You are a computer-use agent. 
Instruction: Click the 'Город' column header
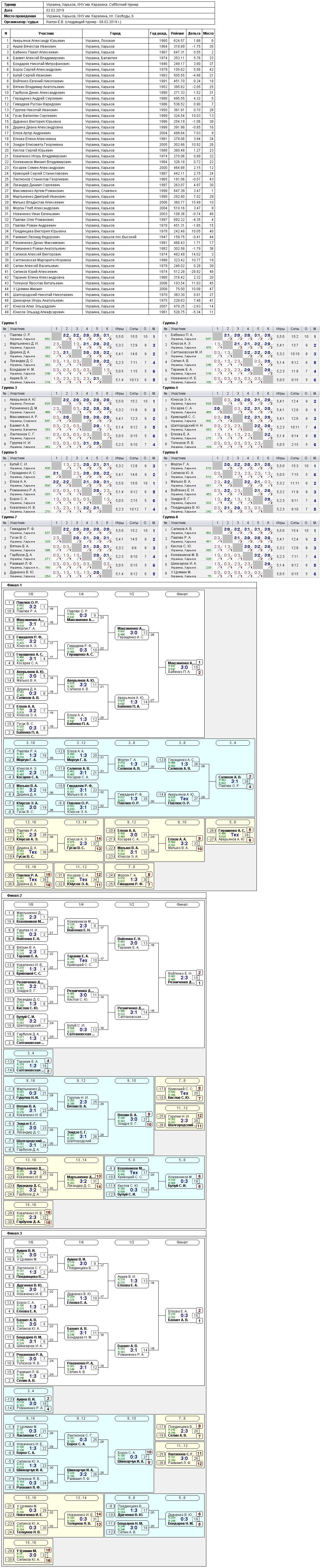click(115, 33)
